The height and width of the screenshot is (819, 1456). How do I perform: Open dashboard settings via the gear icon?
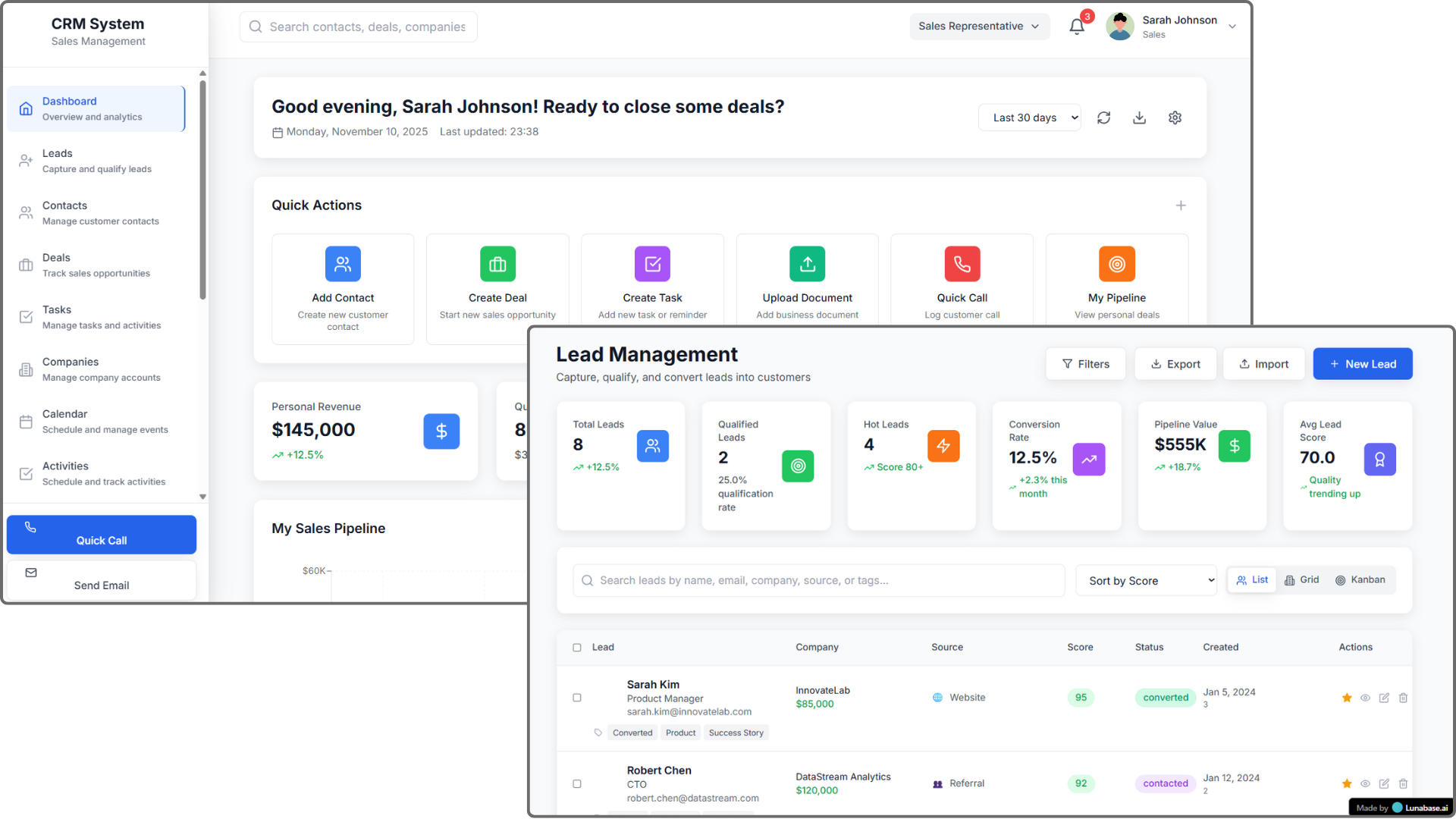tap(1175, 118)
